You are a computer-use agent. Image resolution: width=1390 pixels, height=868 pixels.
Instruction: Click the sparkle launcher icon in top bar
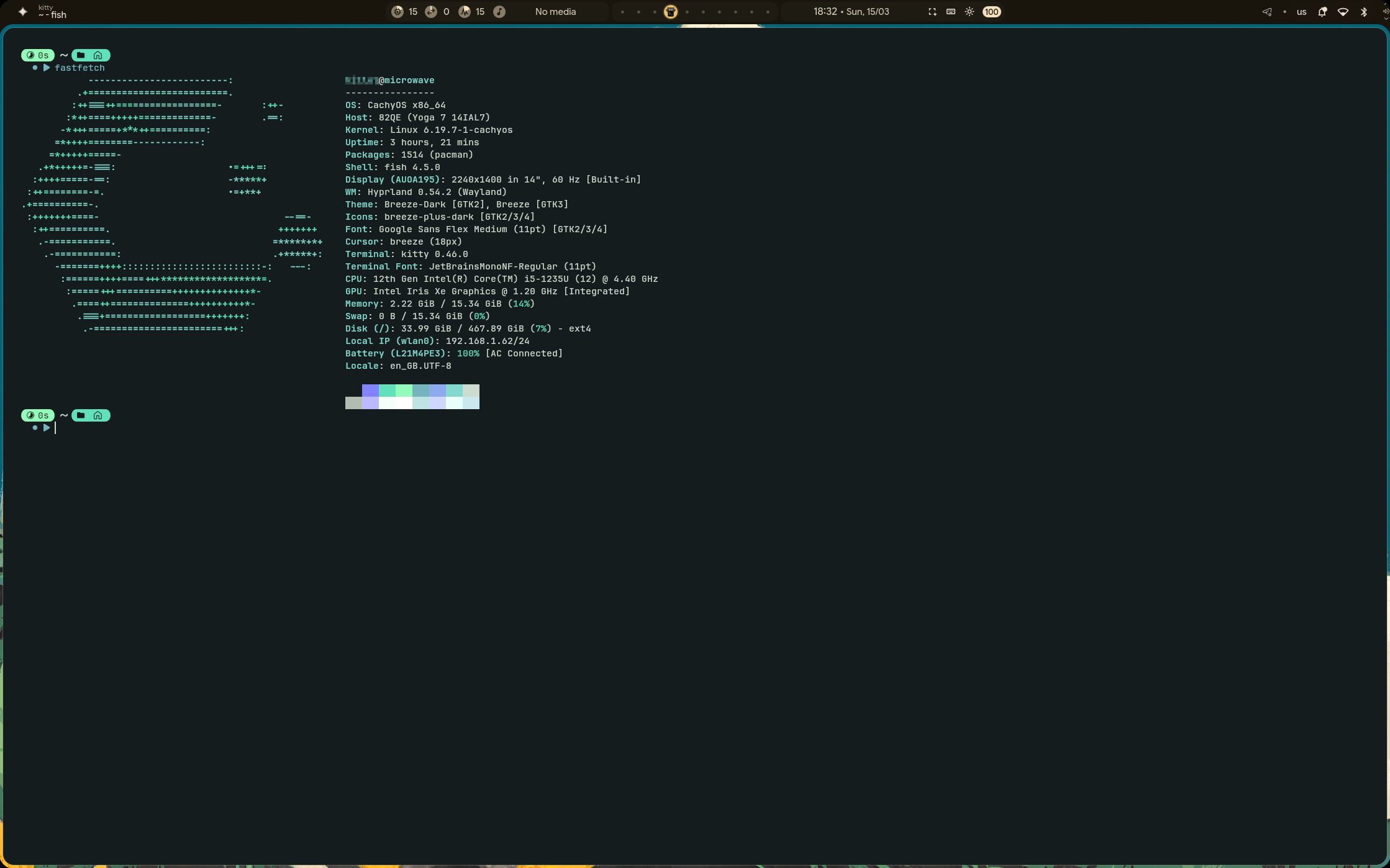click(23, 12)
